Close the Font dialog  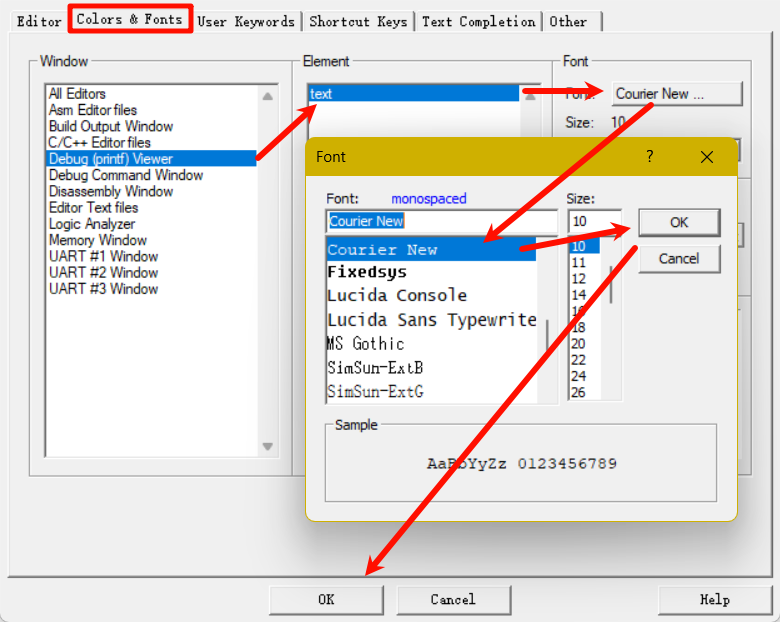point(707,157)
